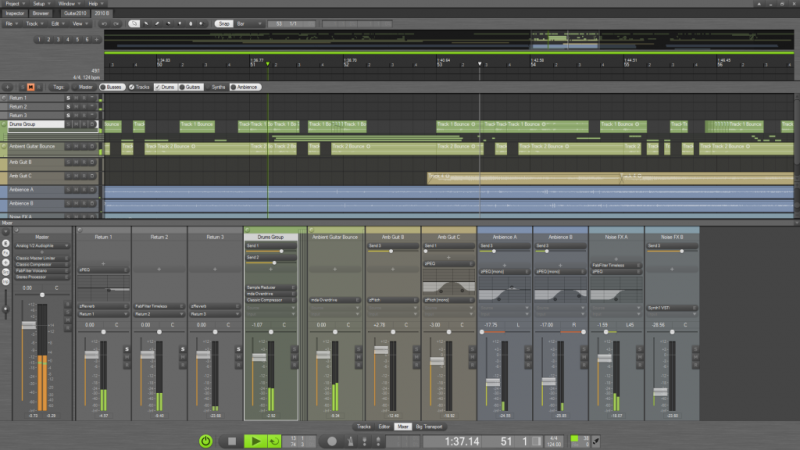Open Return 3 bus dropdown in mixer
The height and width of the screenshot is (450, 800).
[215, 314]
